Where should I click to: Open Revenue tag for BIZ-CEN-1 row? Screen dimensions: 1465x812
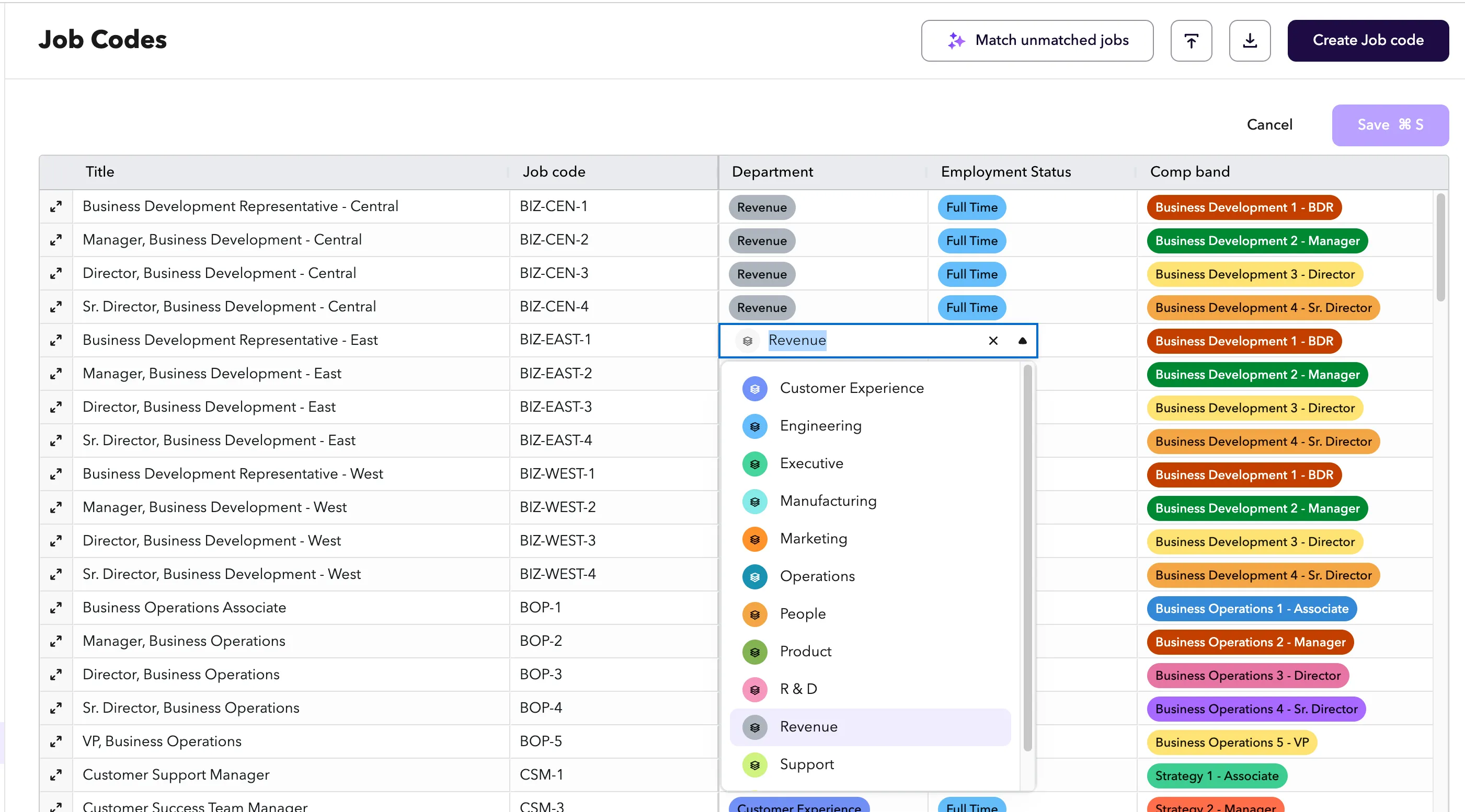click(x=761, y=207)
